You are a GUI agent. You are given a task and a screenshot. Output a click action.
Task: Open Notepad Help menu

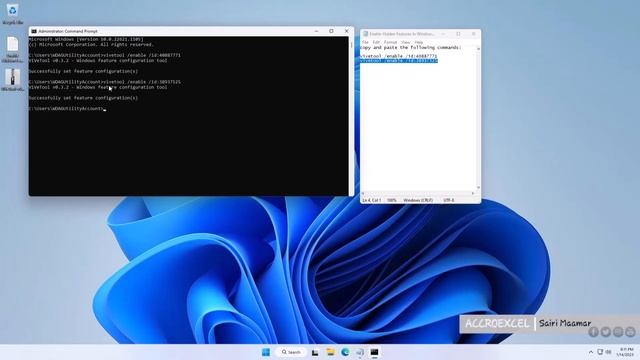pos(418,42)
